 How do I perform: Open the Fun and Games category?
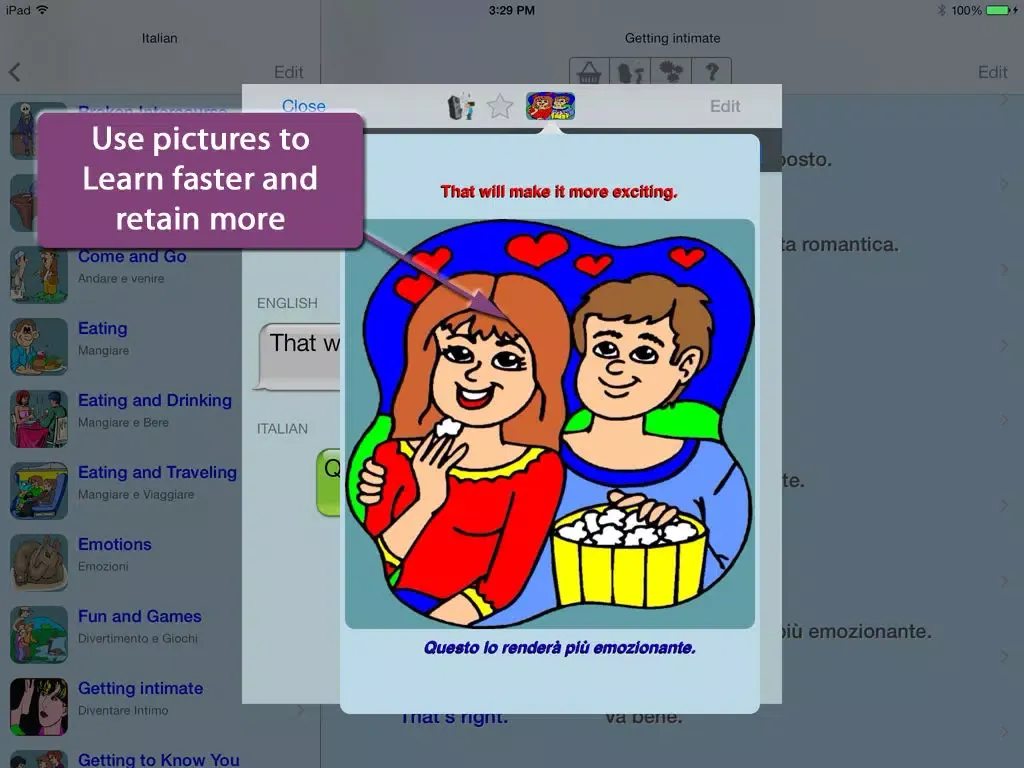pos(160,634)
